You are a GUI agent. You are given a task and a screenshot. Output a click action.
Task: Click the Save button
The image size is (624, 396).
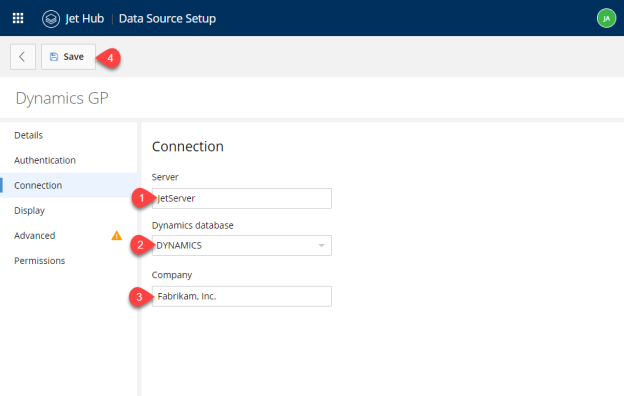click(x=68, y=57)
